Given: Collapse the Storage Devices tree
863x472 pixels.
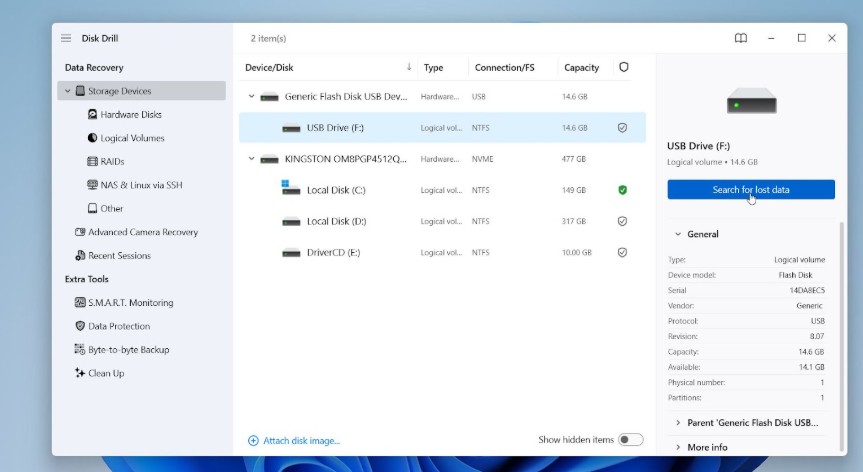Looking at the screenshot, I should (68, 91).
